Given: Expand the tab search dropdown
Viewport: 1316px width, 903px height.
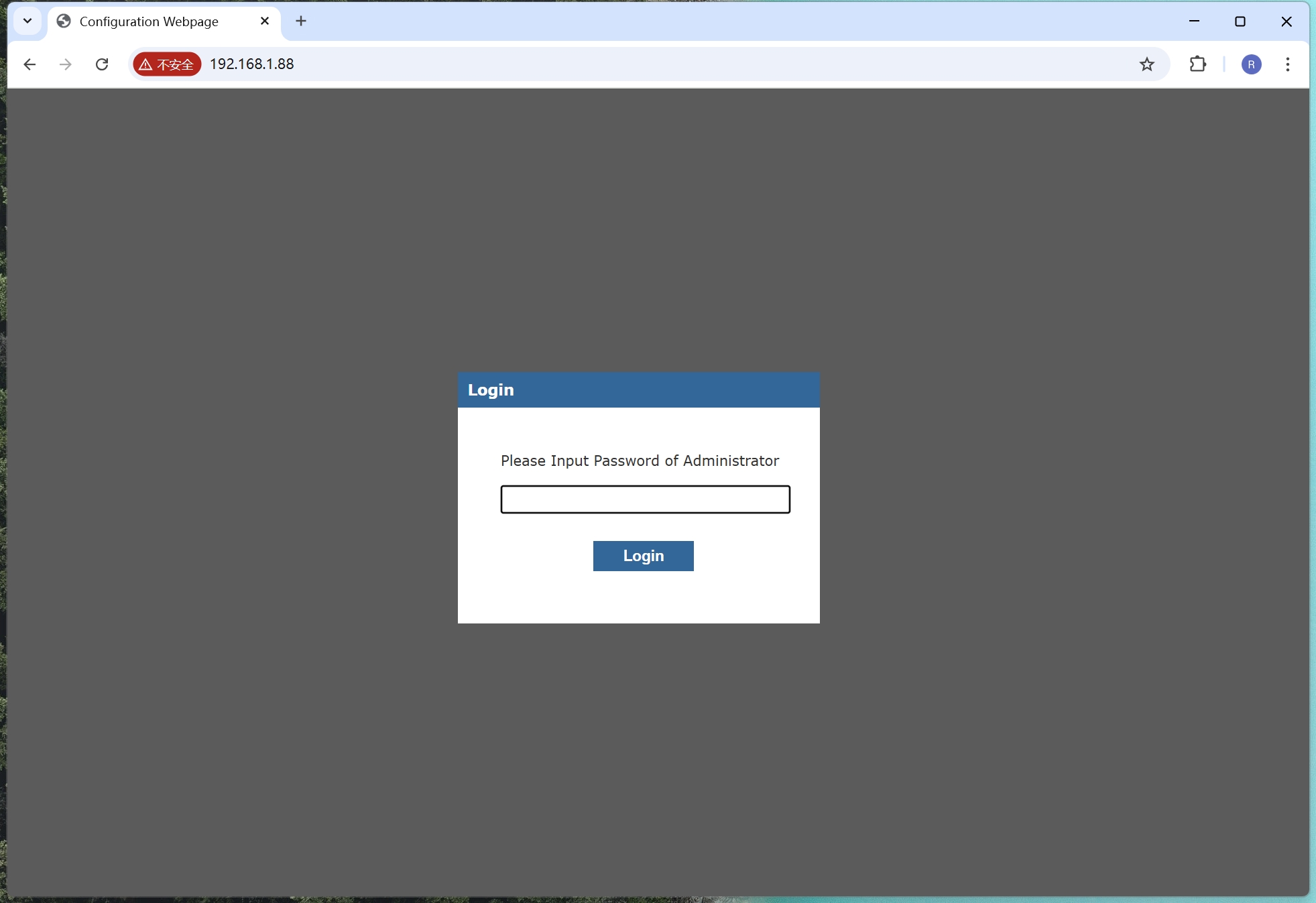Looking at the screenshot, I should (x=27, y=21).
